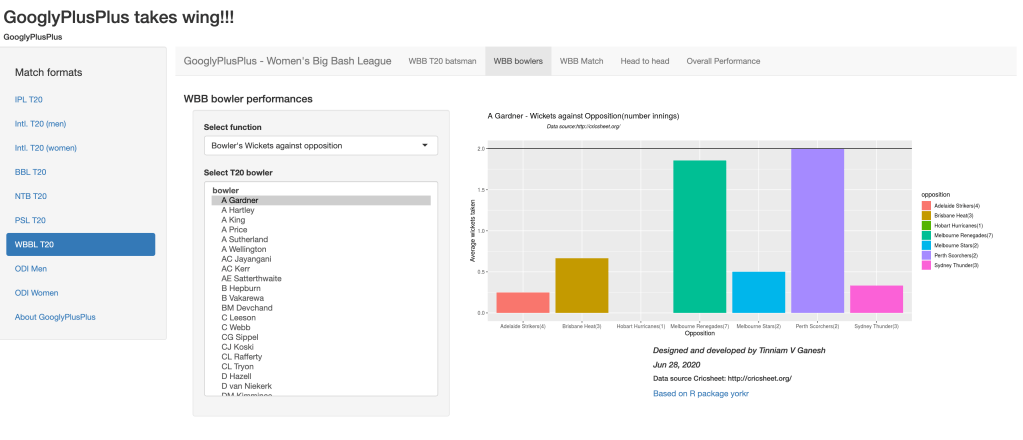Choose bowler D van Niekerk

246,386
